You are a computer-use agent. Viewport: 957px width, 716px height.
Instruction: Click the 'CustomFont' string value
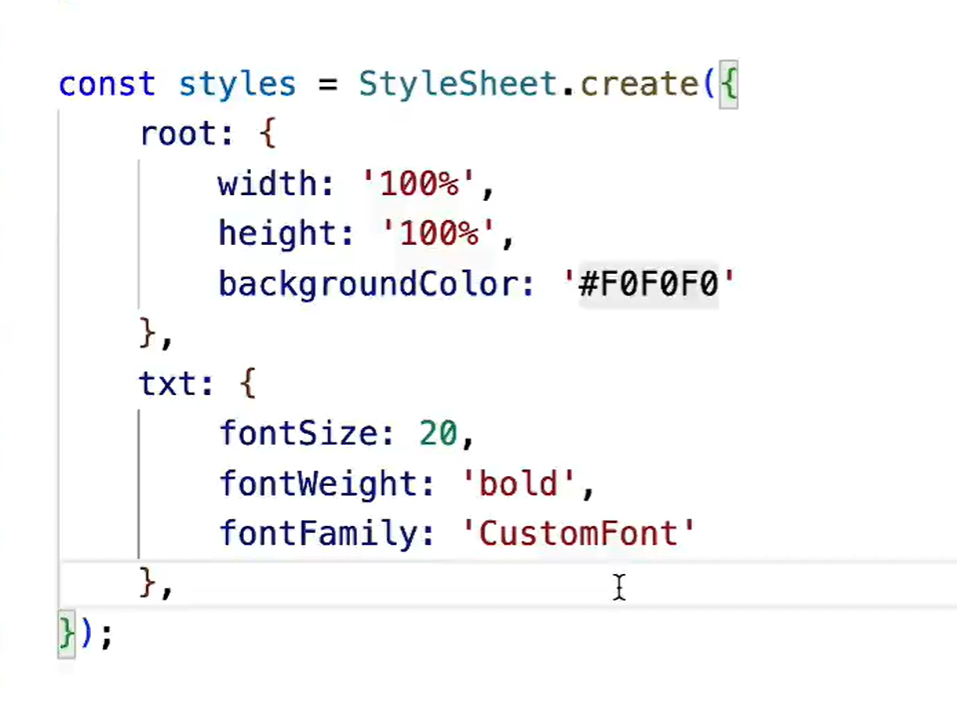(x=578, y=533)
